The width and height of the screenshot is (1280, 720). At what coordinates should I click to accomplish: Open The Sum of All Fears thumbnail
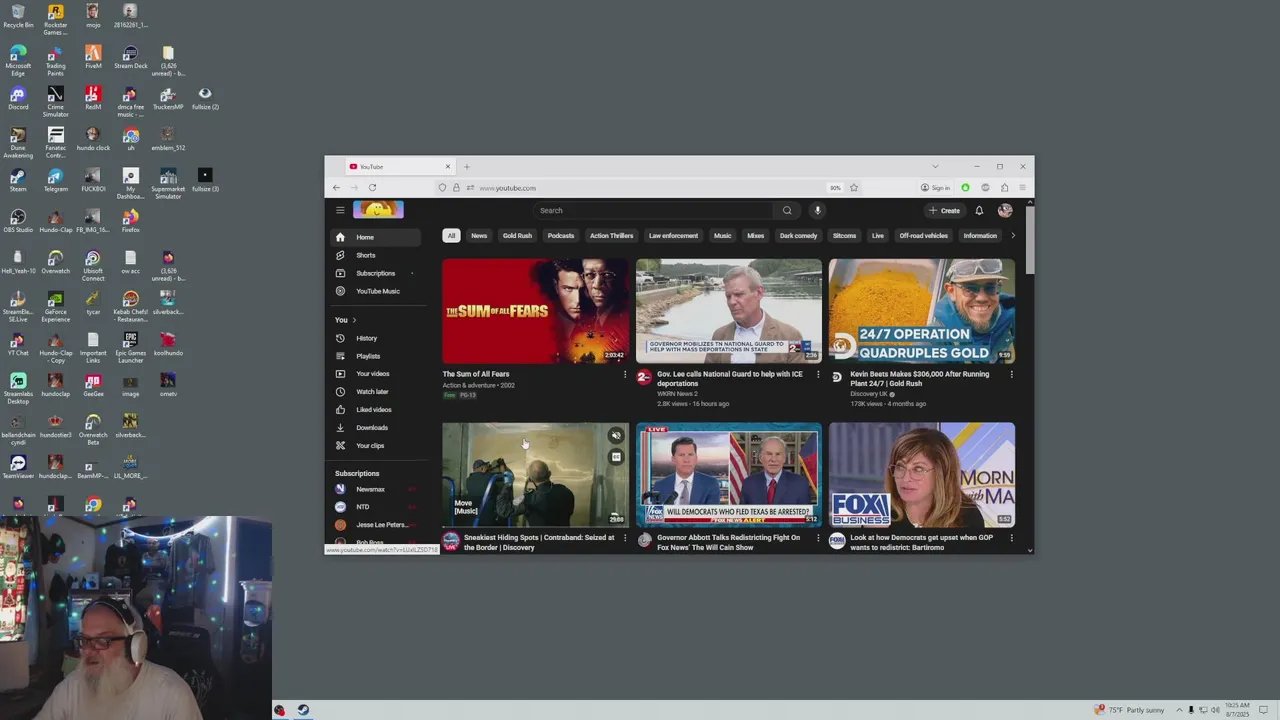tap(536, 311)
